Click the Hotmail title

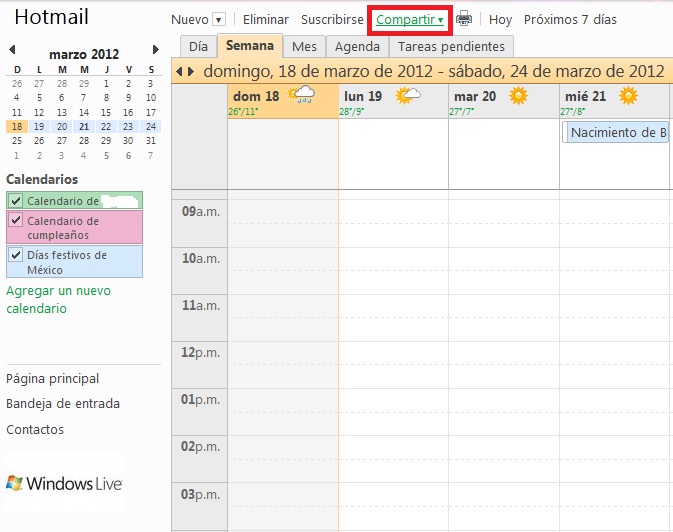tap(52, 17)
